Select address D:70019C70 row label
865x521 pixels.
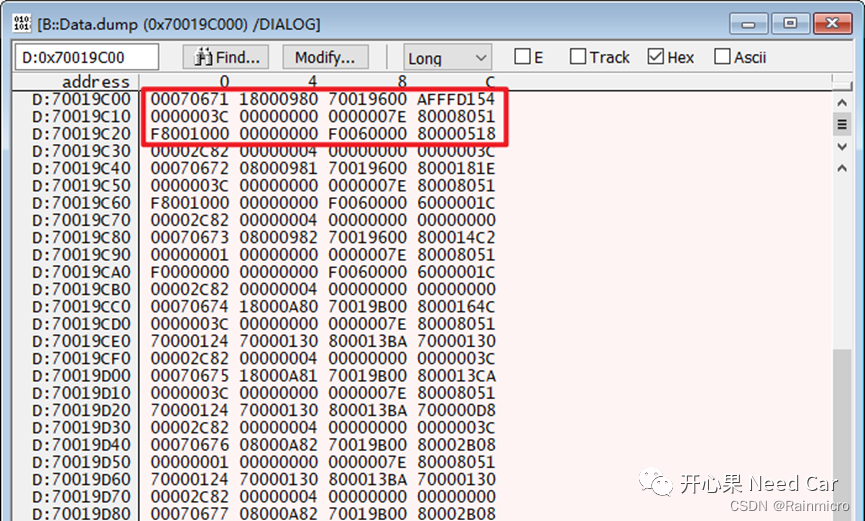[81, 220]
